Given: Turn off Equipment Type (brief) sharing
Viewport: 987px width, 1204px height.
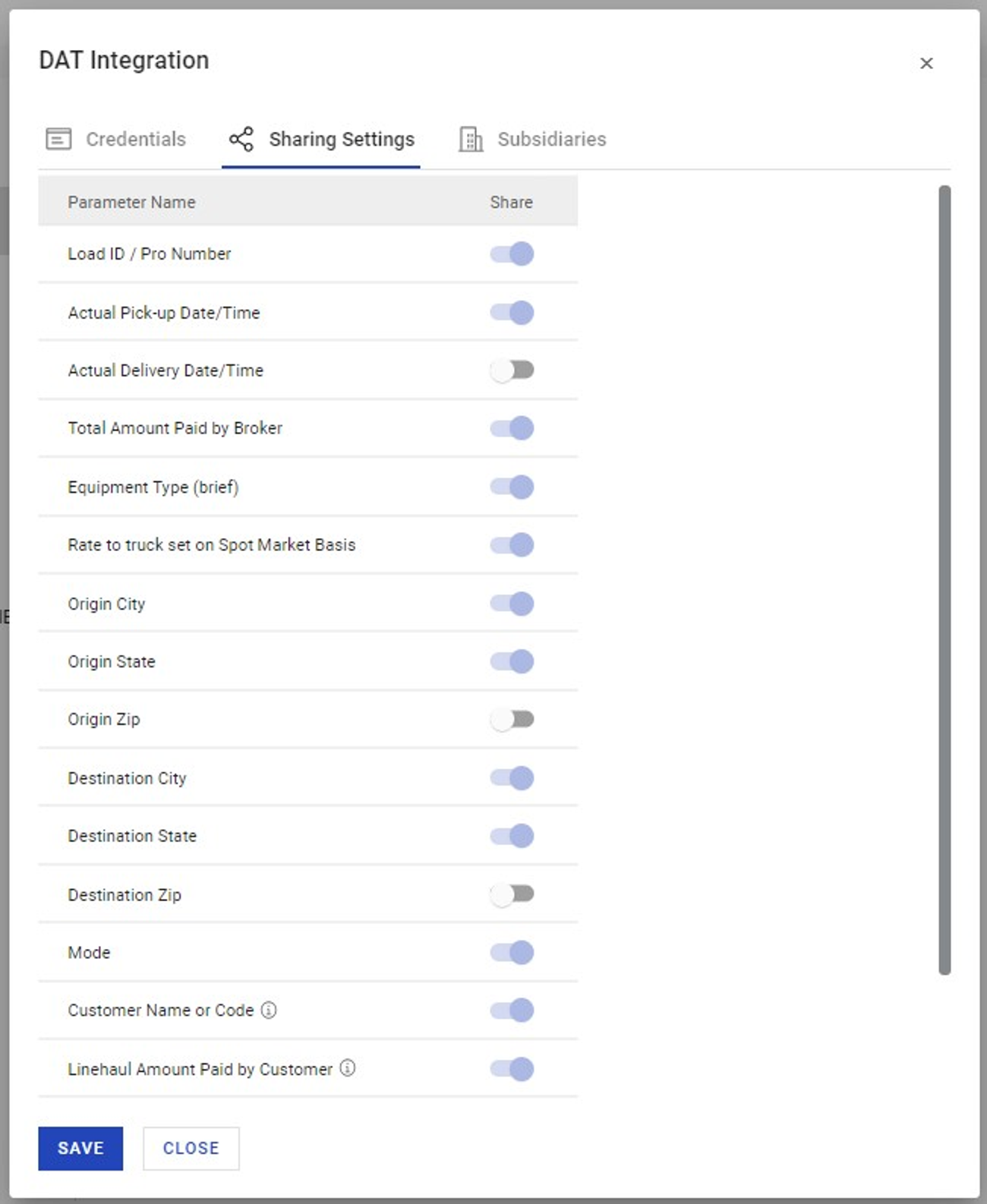Looking at the screenshot, I should pyautogui.click(x=512, y=487).
